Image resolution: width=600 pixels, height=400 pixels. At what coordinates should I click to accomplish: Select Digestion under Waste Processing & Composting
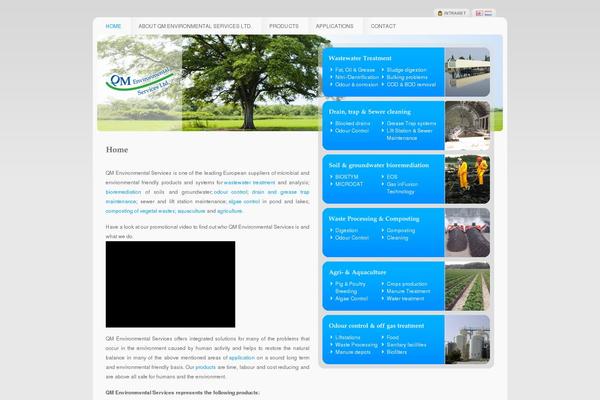(346, 231)
